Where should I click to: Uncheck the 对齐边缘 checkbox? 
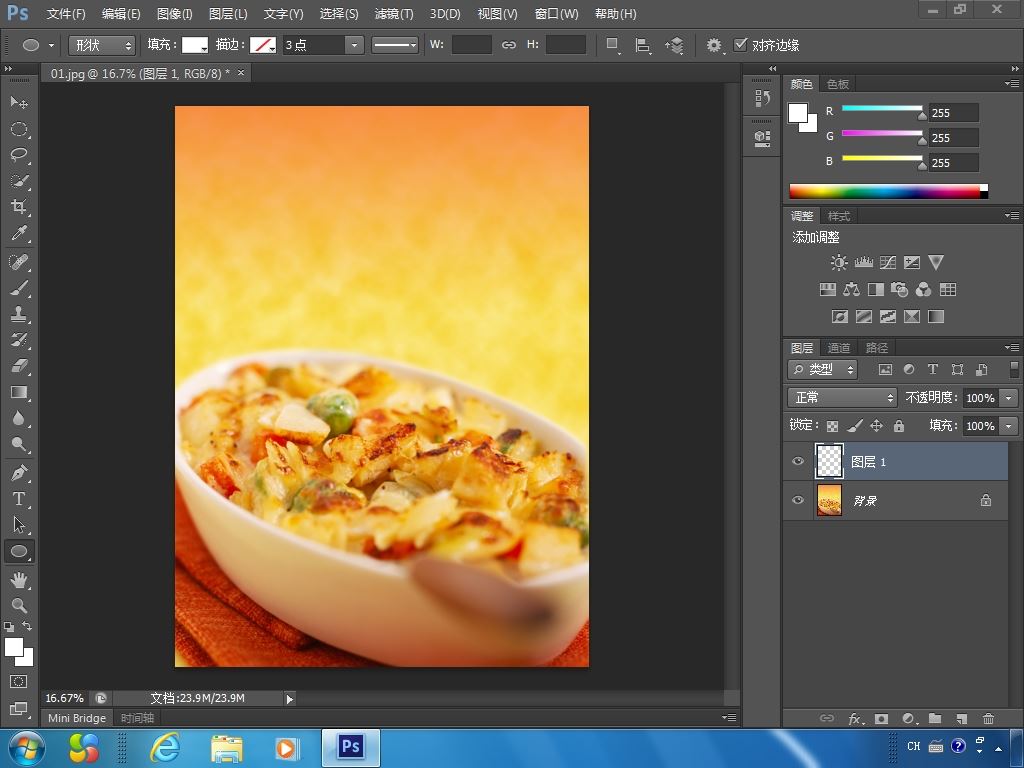click(741, 45)
